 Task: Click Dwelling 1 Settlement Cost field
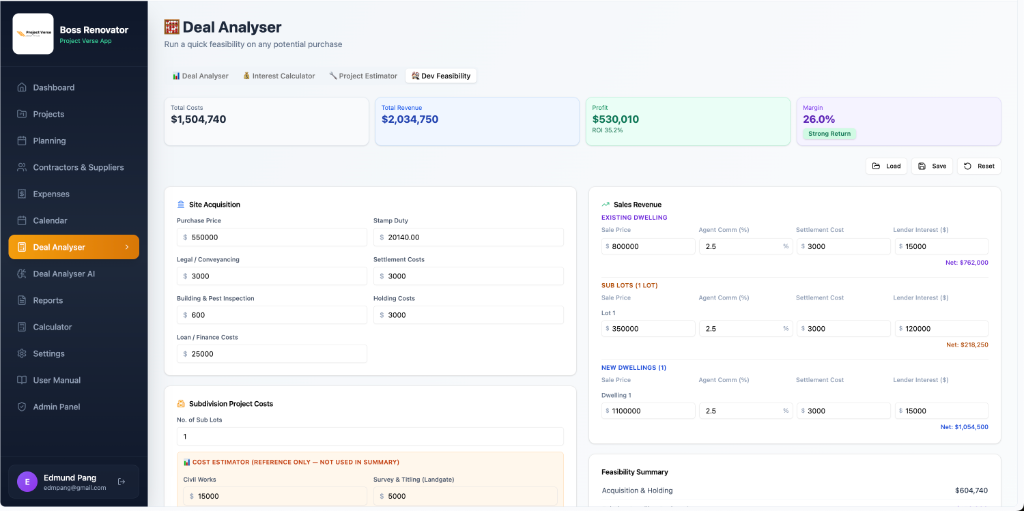pyautogui.click(x=843, y=411)
